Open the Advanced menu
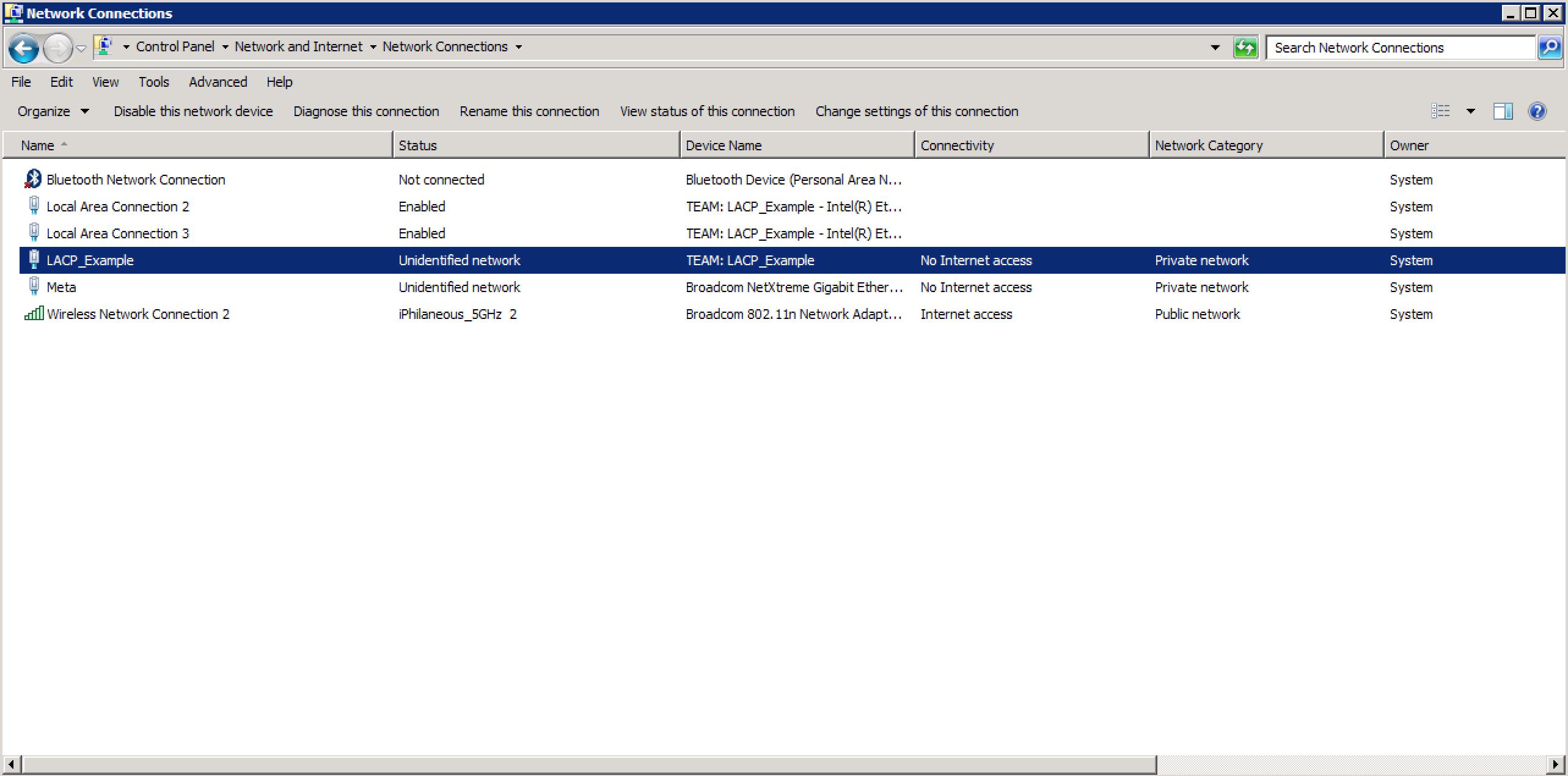1568x776 pixels. (218, 82)
